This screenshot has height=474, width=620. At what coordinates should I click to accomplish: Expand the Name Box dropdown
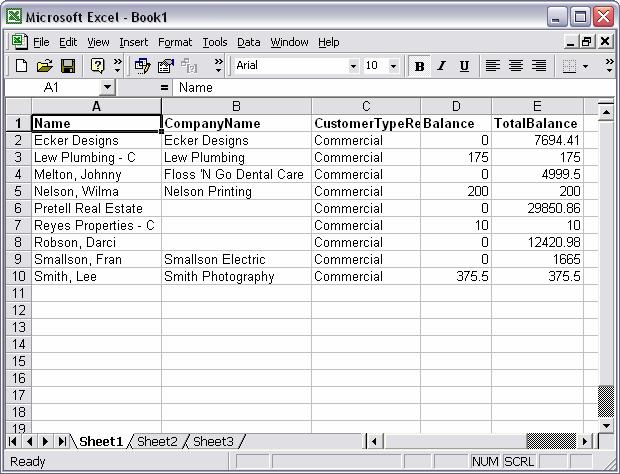[107, 88]
